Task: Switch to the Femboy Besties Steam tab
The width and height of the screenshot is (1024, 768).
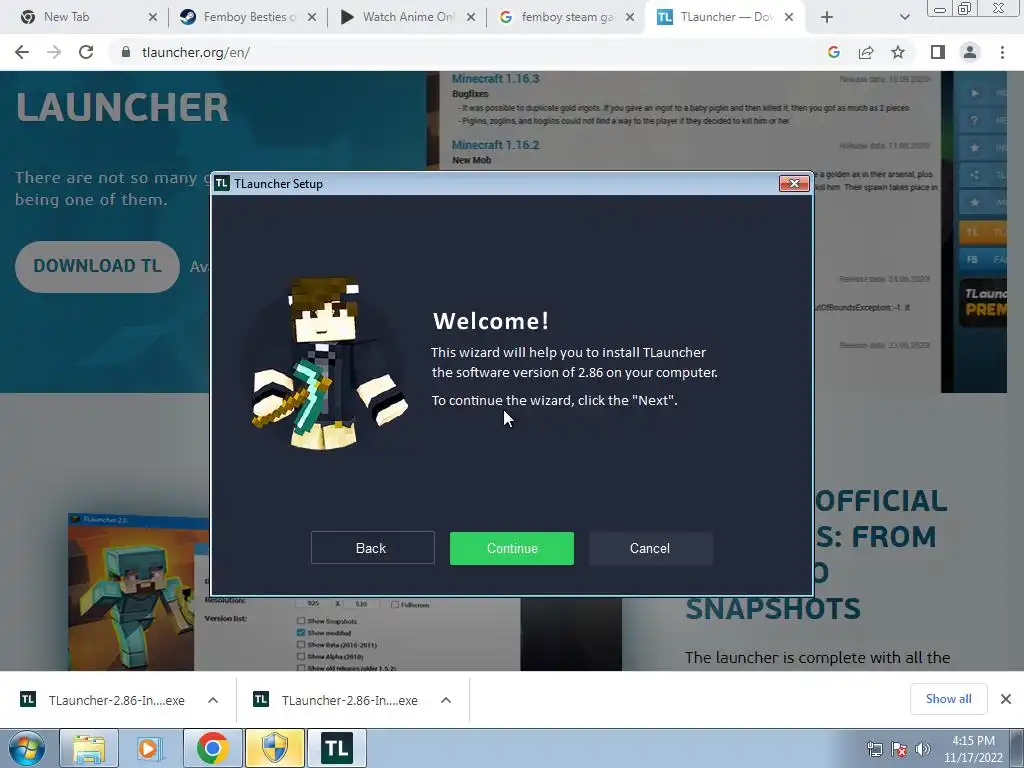Action: pyautogui.click(x=247, y=17)
